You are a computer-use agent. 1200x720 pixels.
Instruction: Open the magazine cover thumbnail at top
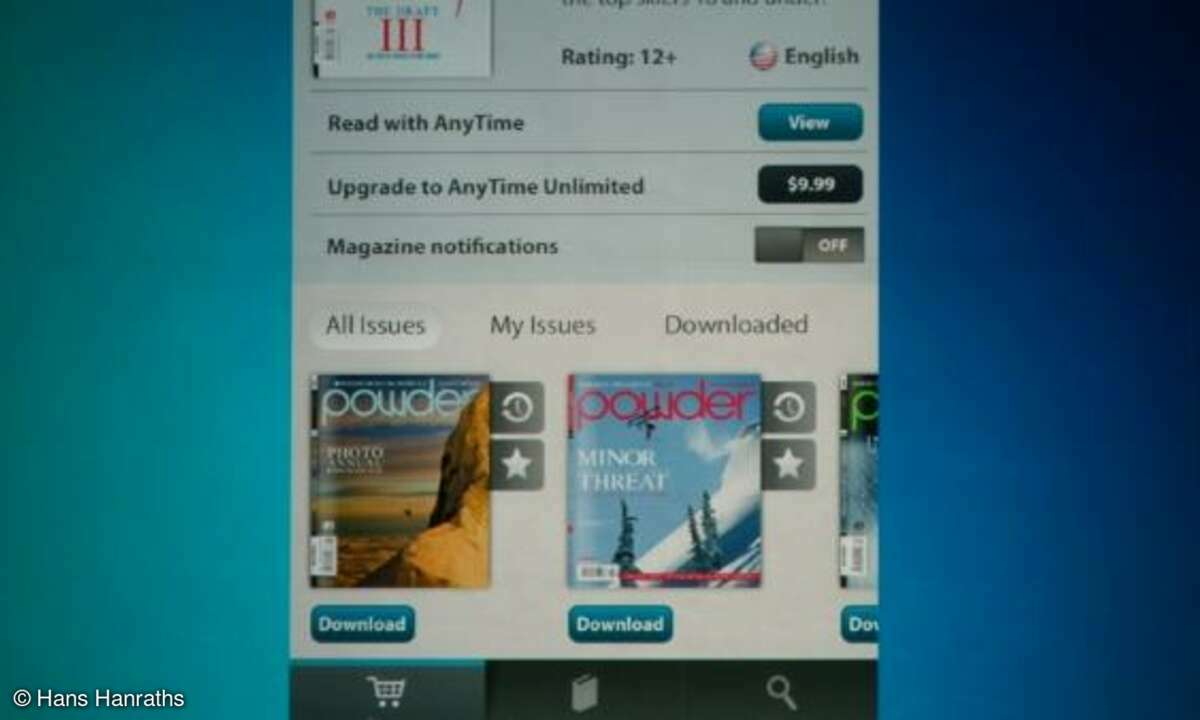pyautogui.click(x=402, y=38)
